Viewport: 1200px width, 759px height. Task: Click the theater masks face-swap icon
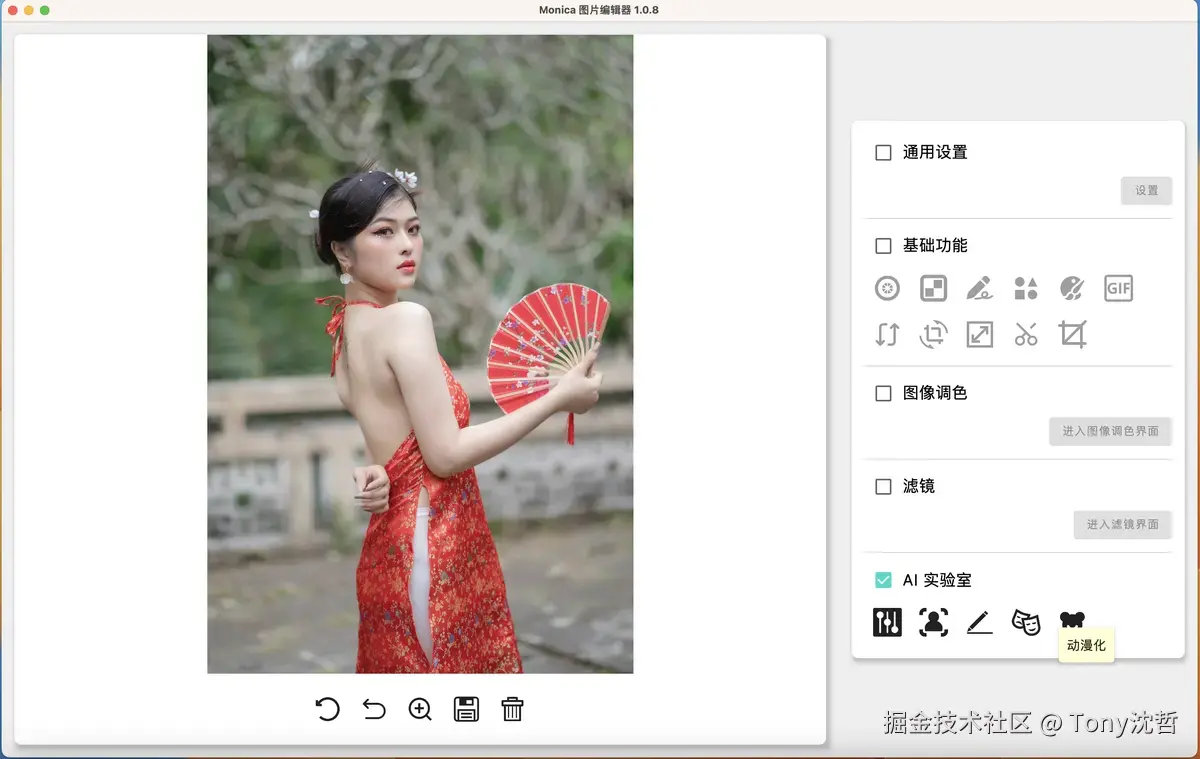click(1026, 622)
